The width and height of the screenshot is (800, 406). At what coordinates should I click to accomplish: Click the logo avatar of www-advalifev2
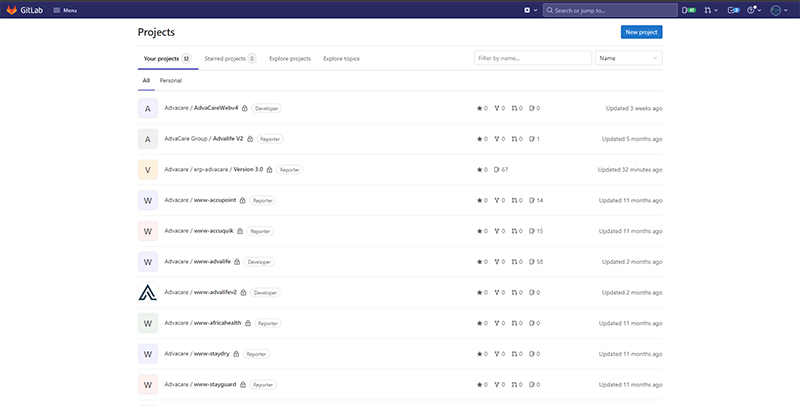pos(148,292)
